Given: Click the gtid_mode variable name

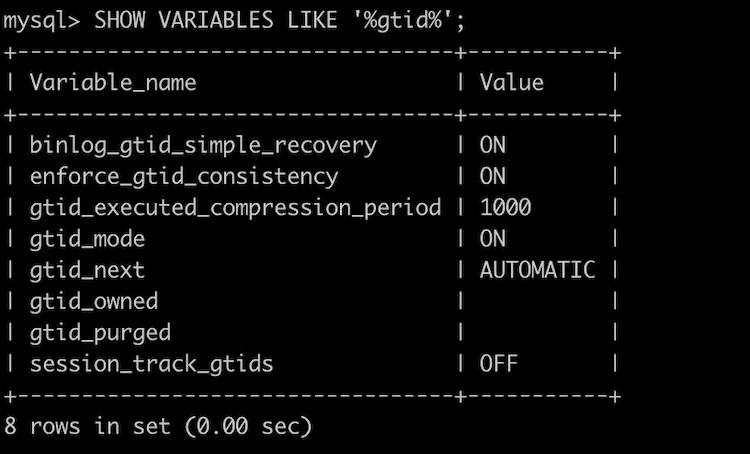Looking at the screenshot, I should 88,239.
